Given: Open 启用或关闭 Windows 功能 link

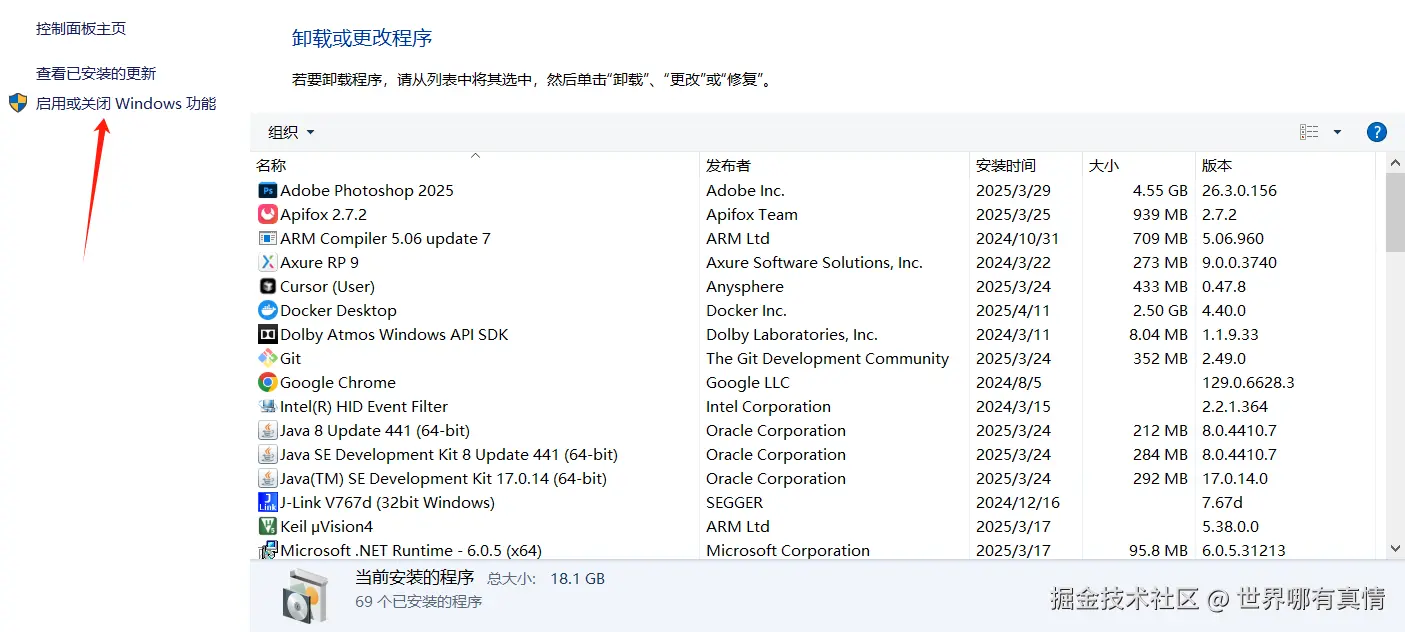Looking at the screenshot, I should [x=126, y=104].
